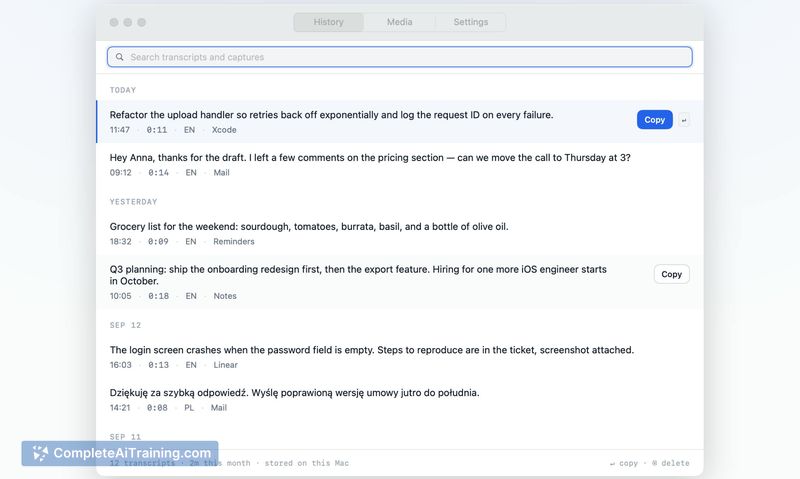Click the Reminders source label
Viewport: 800px width, 479px height.
pyautogui.click(x=234, y=241)
